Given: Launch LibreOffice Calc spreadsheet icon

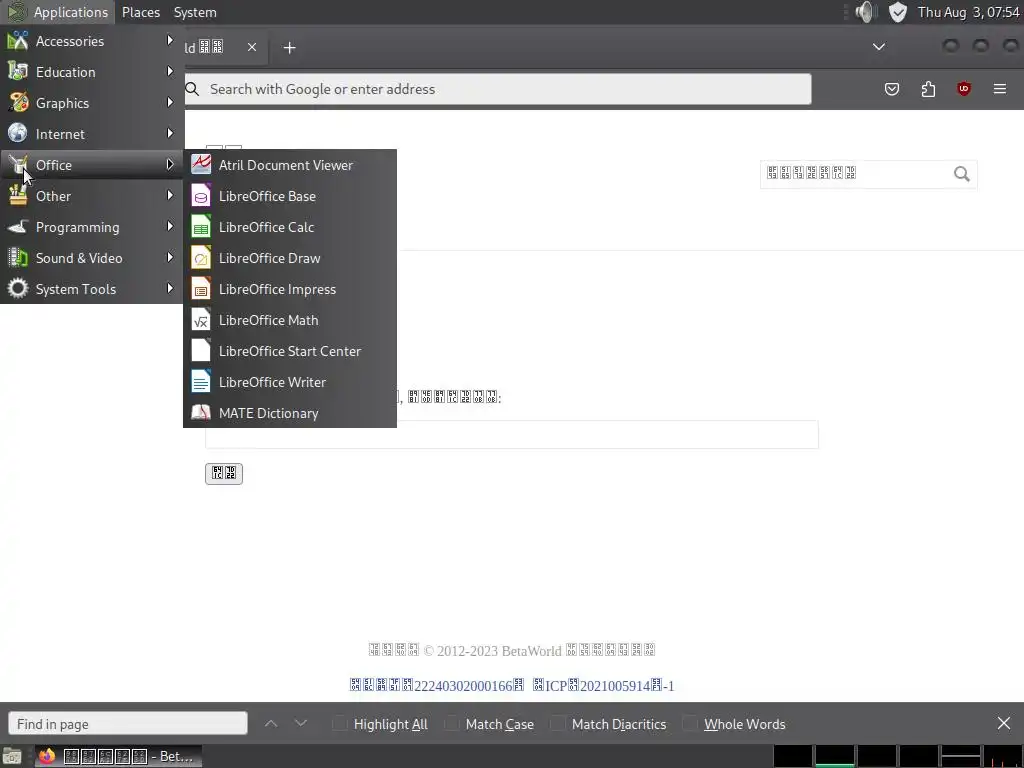Looking at the screenshot, I should (x=200, y=227).
